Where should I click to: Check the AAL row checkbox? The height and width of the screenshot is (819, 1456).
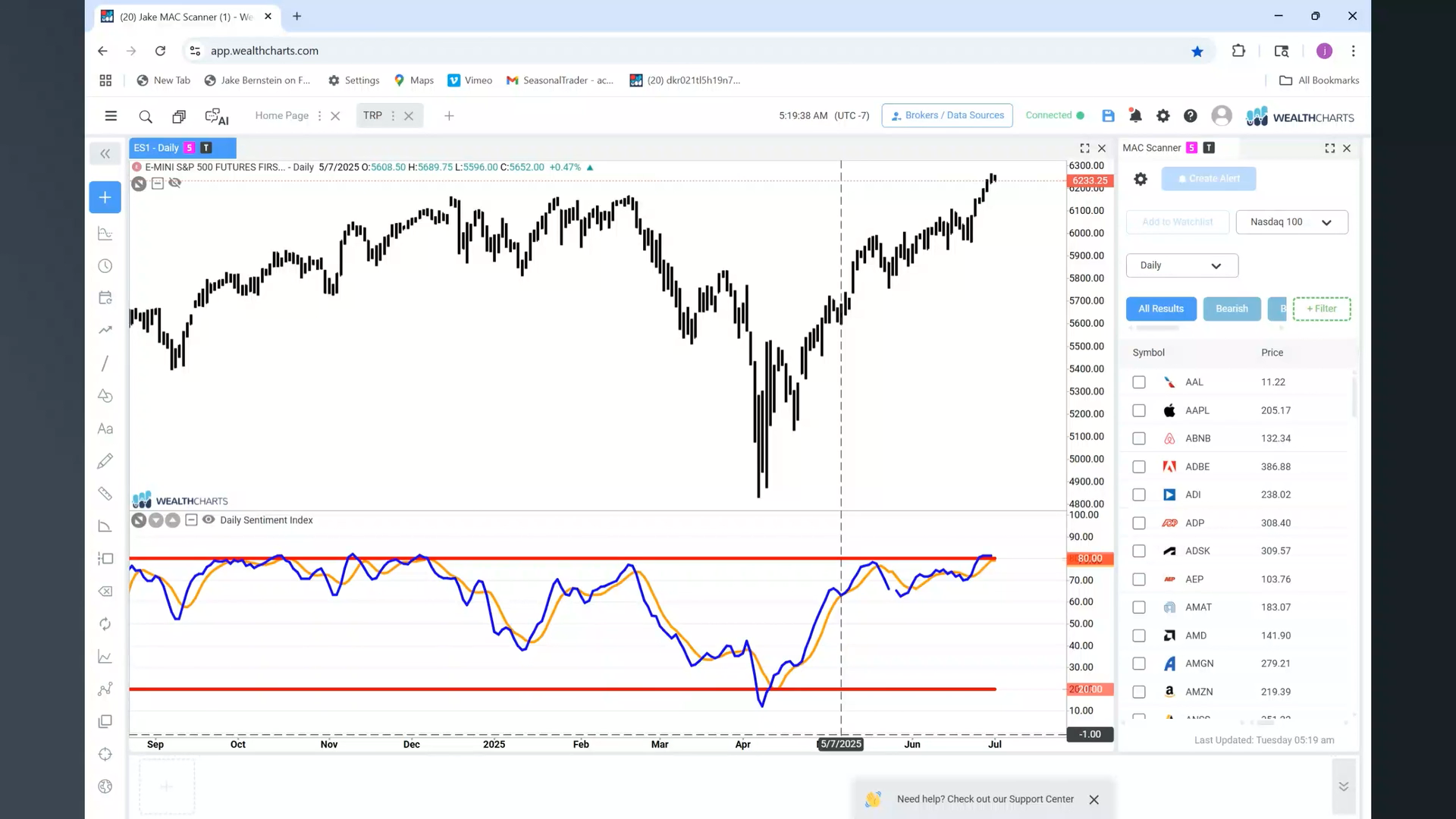(x=1139, y=382)
